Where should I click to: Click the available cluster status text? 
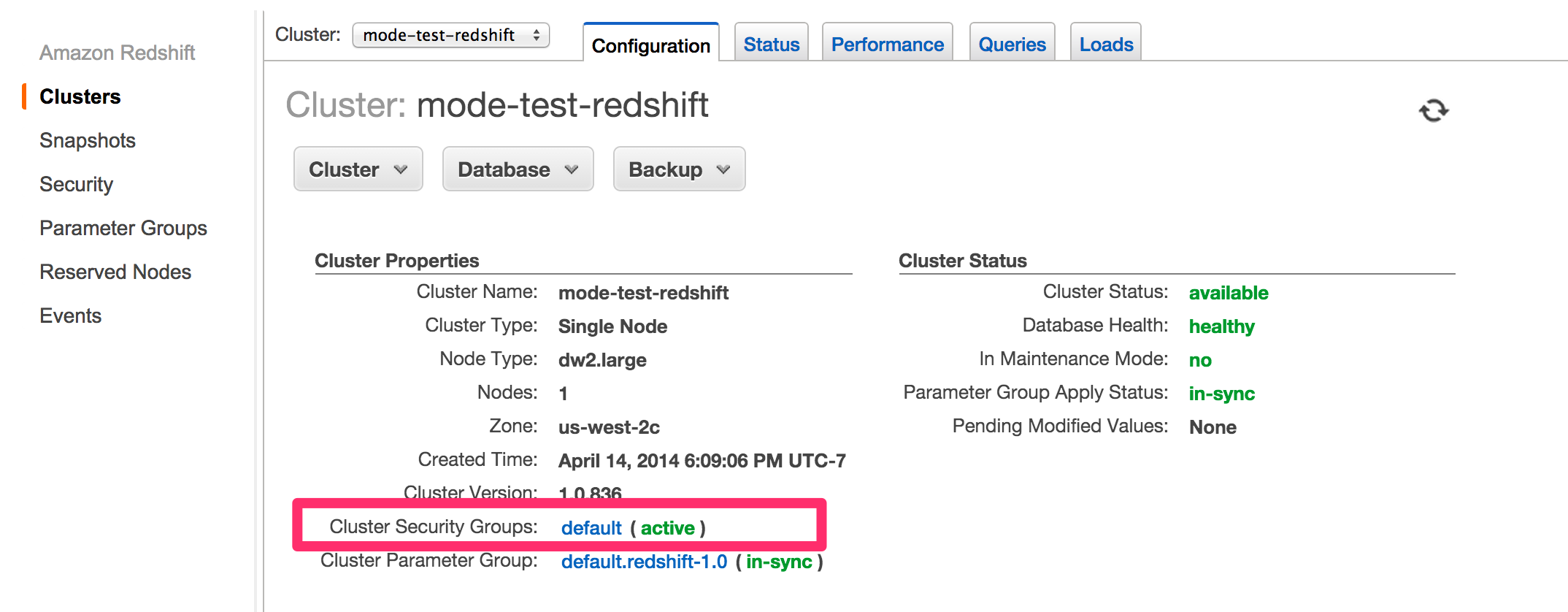click(x=1229, y=293)
